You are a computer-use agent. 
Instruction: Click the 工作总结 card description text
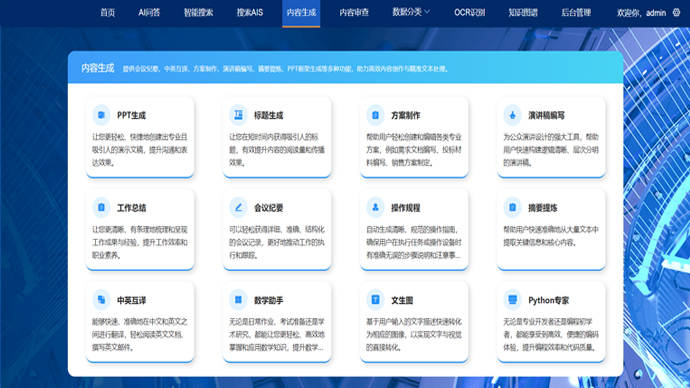pos(139,242)
